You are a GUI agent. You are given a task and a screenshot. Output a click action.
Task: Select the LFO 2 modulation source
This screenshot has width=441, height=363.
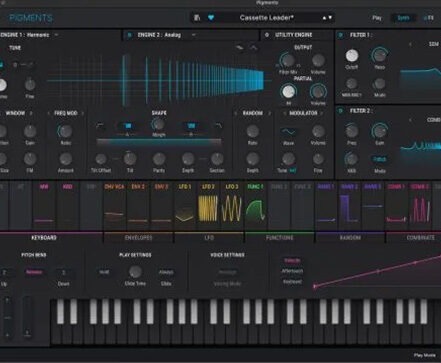pos(208,205)
